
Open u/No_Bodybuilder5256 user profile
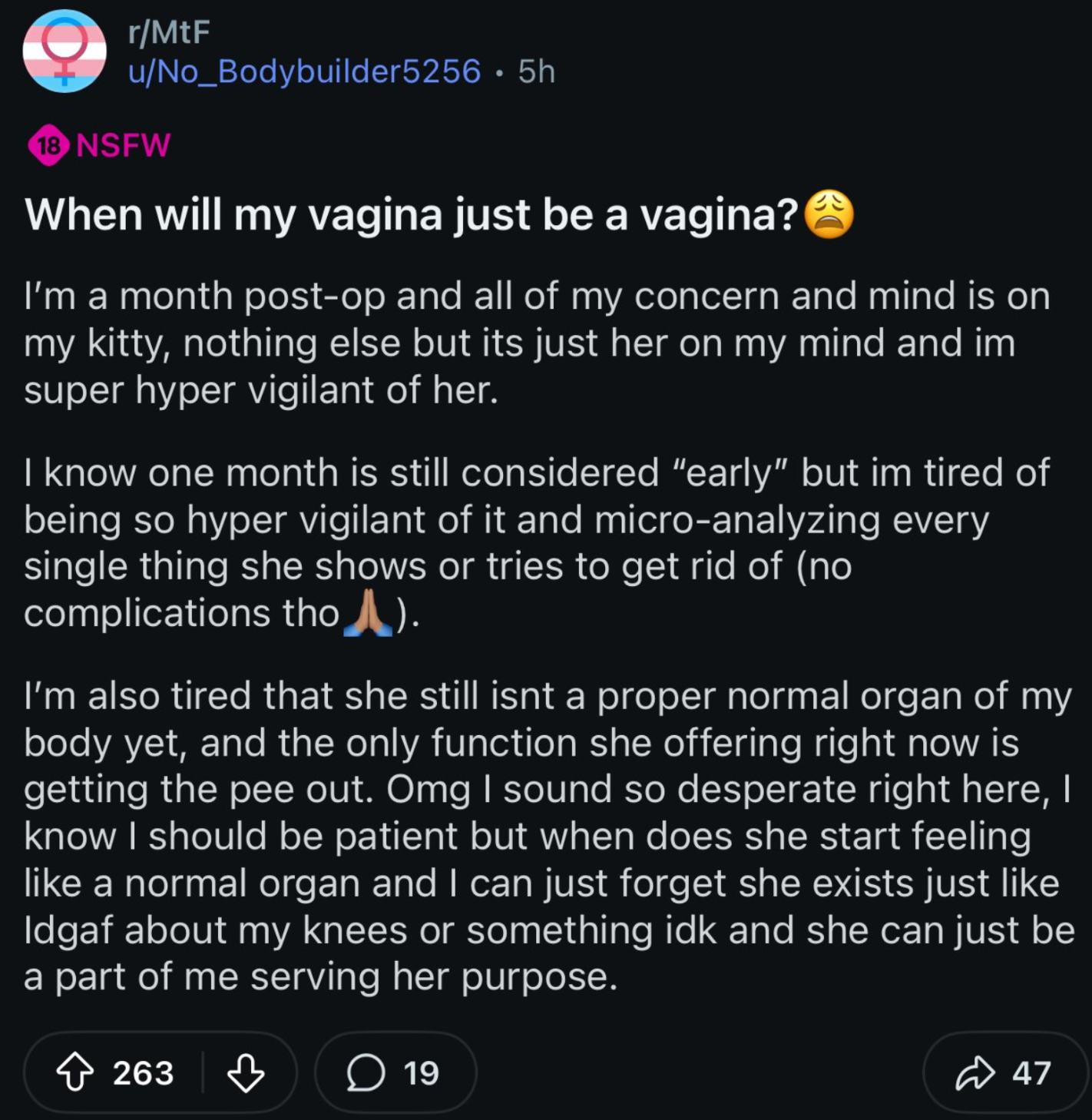pos(304,71)
